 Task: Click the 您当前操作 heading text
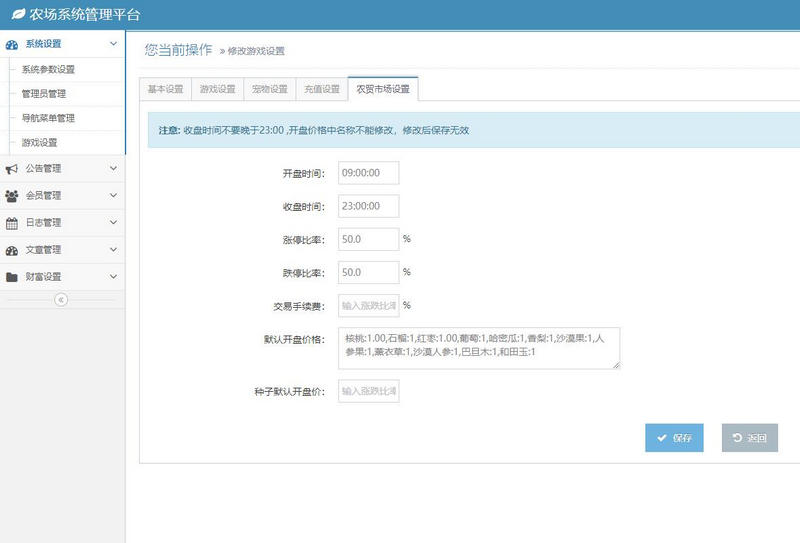178,50
